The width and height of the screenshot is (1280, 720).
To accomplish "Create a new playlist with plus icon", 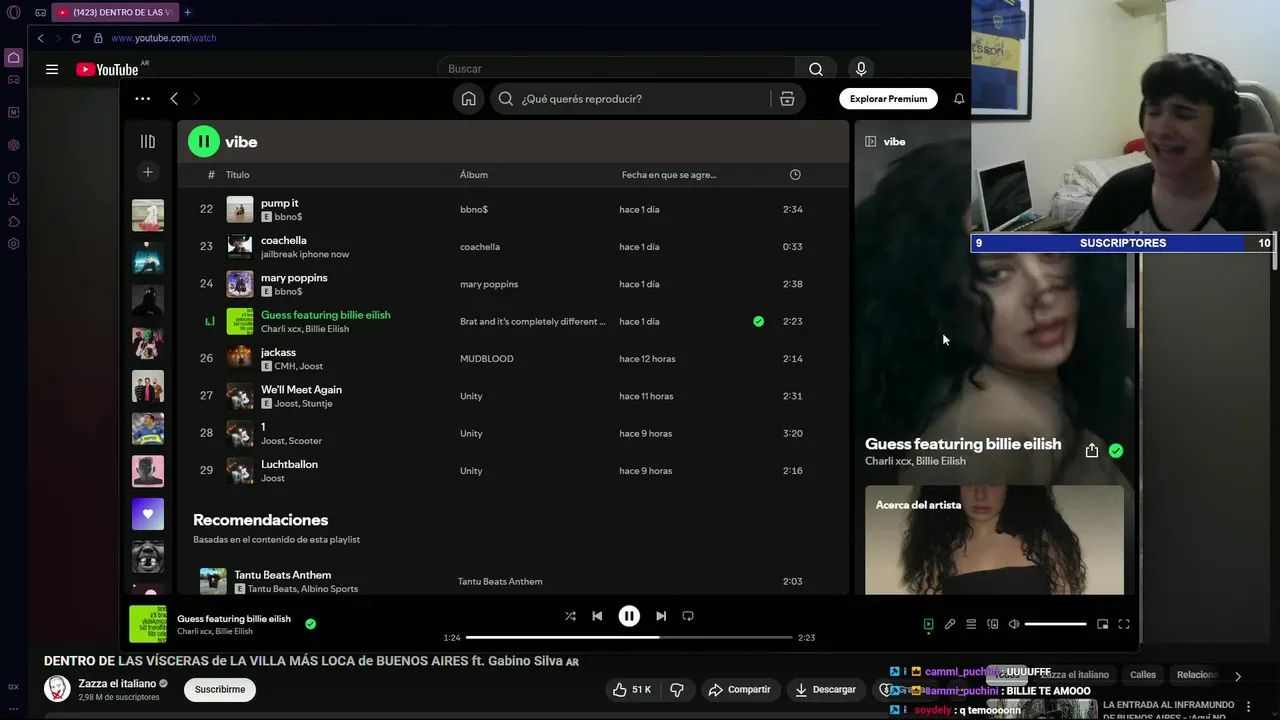I will point(148,172).
